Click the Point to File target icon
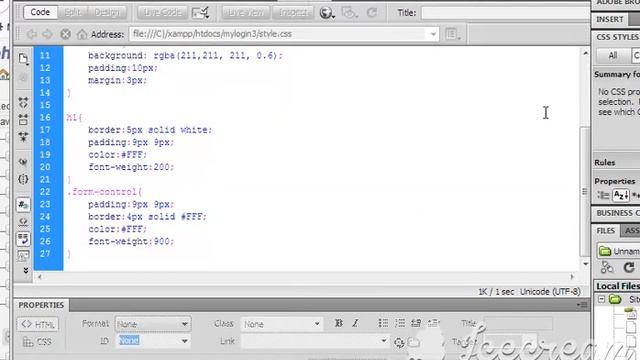 point(399,342)
